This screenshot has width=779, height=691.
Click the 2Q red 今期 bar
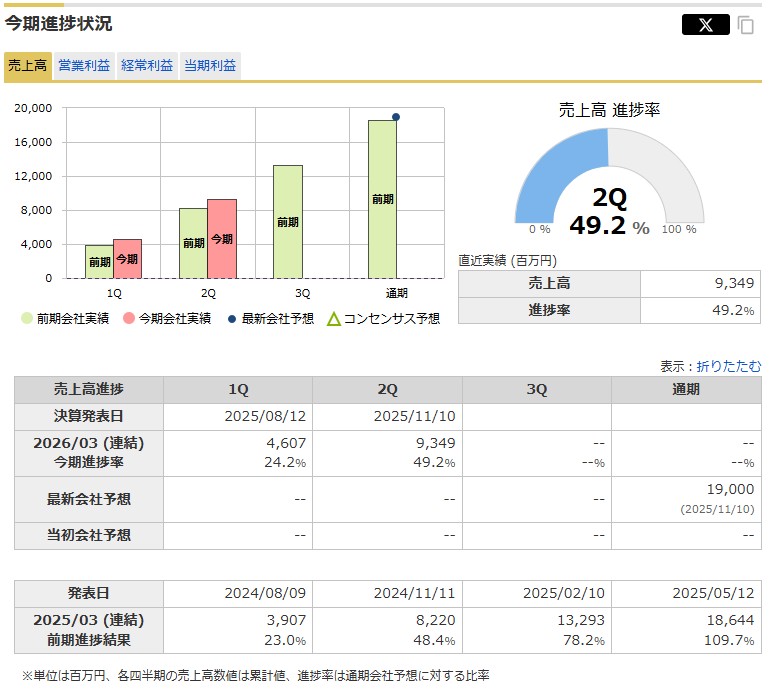point(222,239)
